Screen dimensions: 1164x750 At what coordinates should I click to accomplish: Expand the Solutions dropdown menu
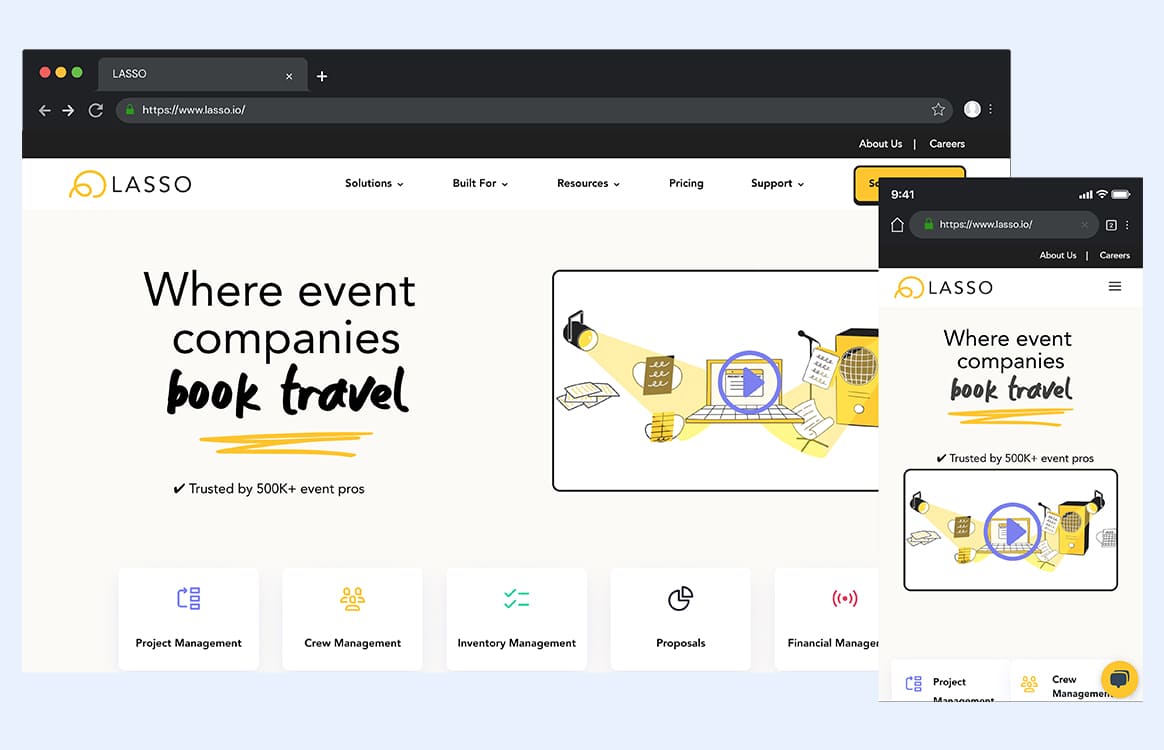[x=374, y=183]
